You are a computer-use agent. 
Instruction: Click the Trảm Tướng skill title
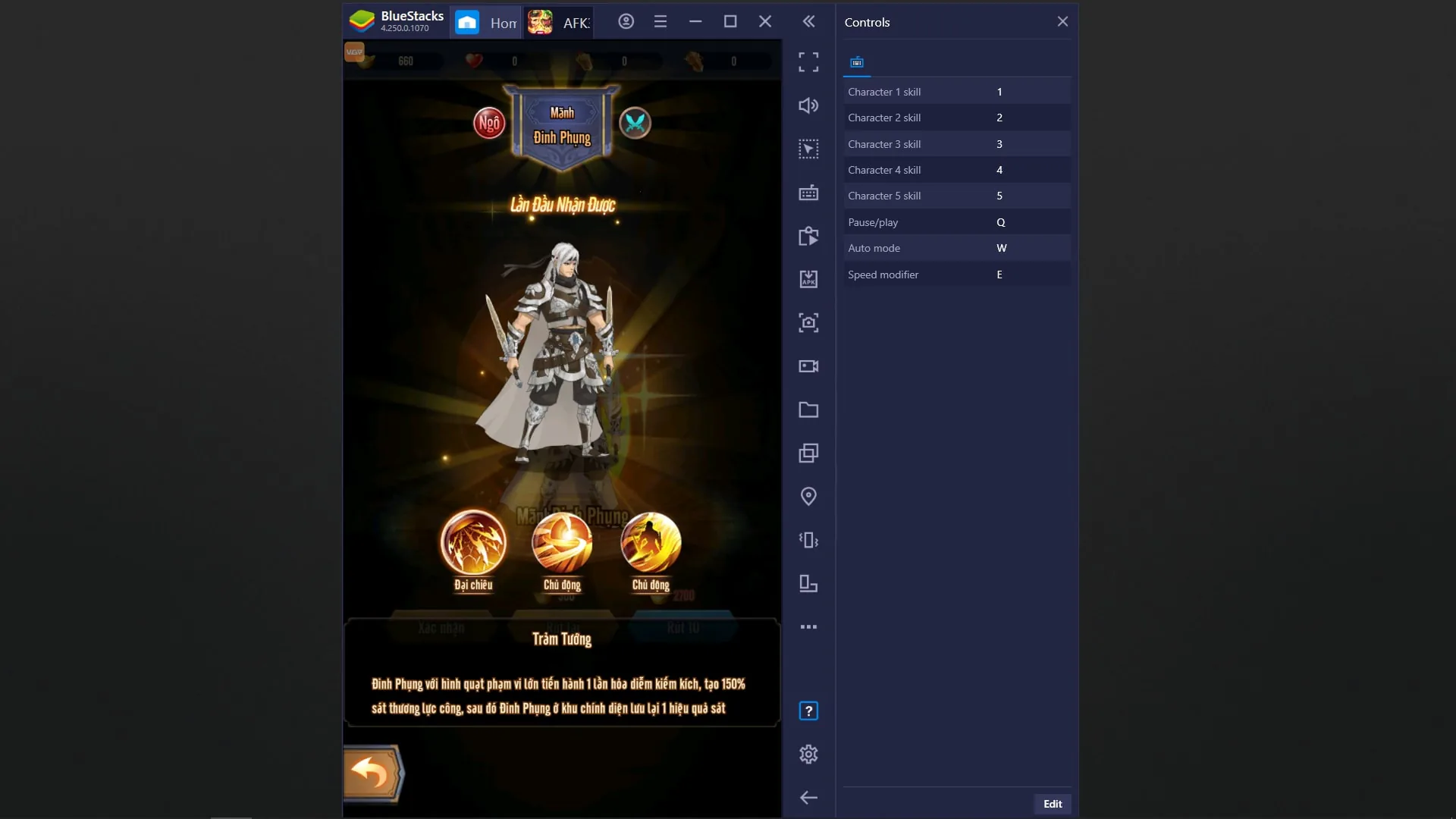562,639
